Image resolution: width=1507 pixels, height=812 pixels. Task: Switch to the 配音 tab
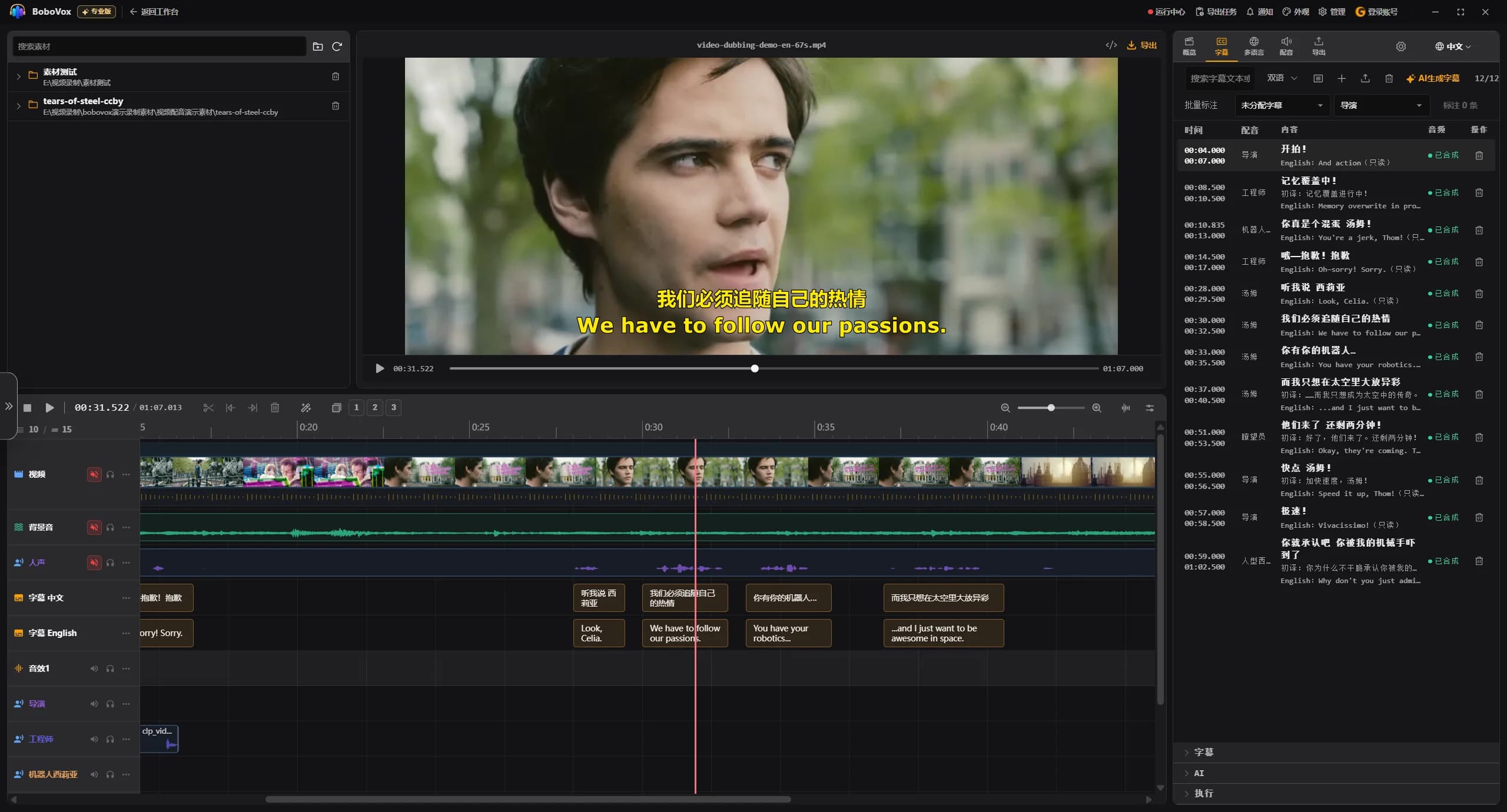[1286, 46]
